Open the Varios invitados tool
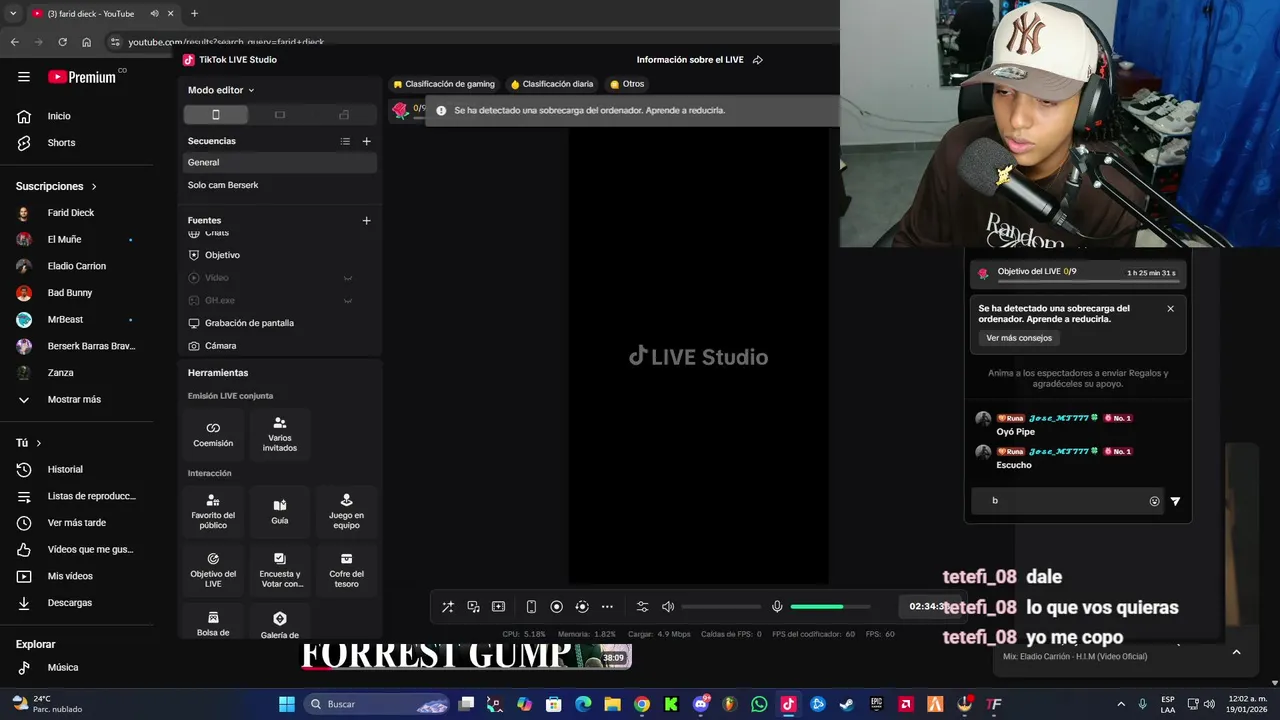The image size is (1280, 720). (280, 434)
